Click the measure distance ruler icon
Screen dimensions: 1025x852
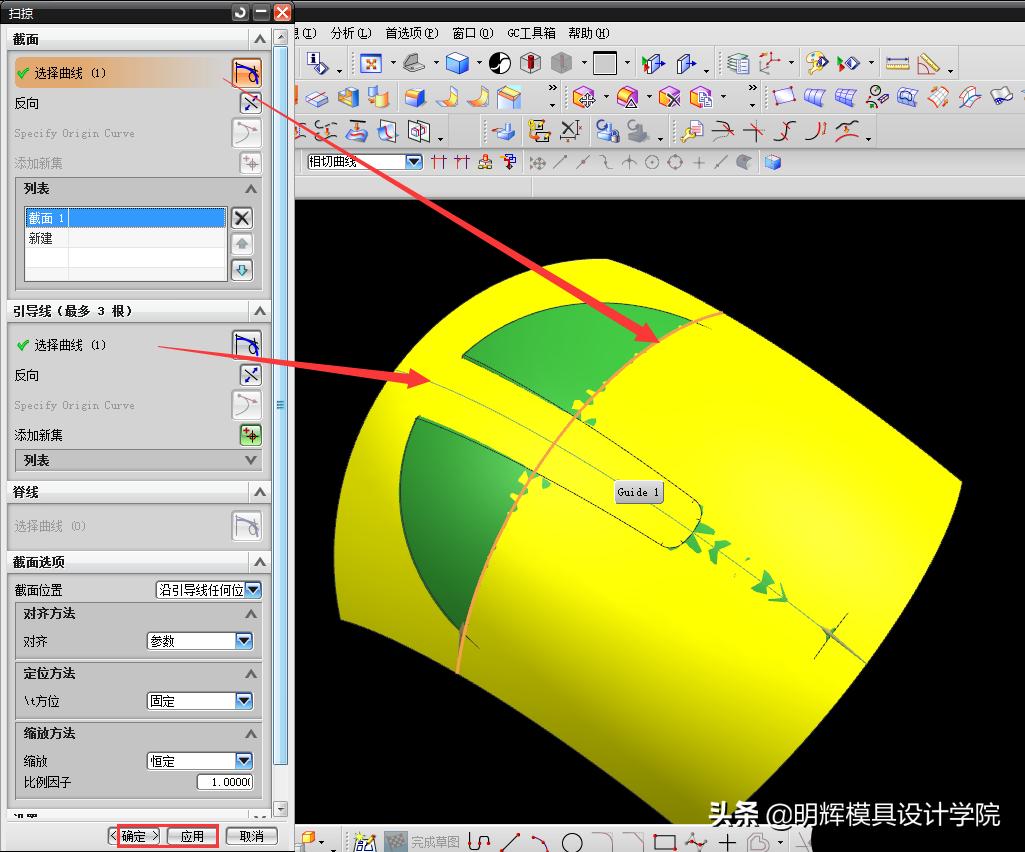(x=897, y=64)
